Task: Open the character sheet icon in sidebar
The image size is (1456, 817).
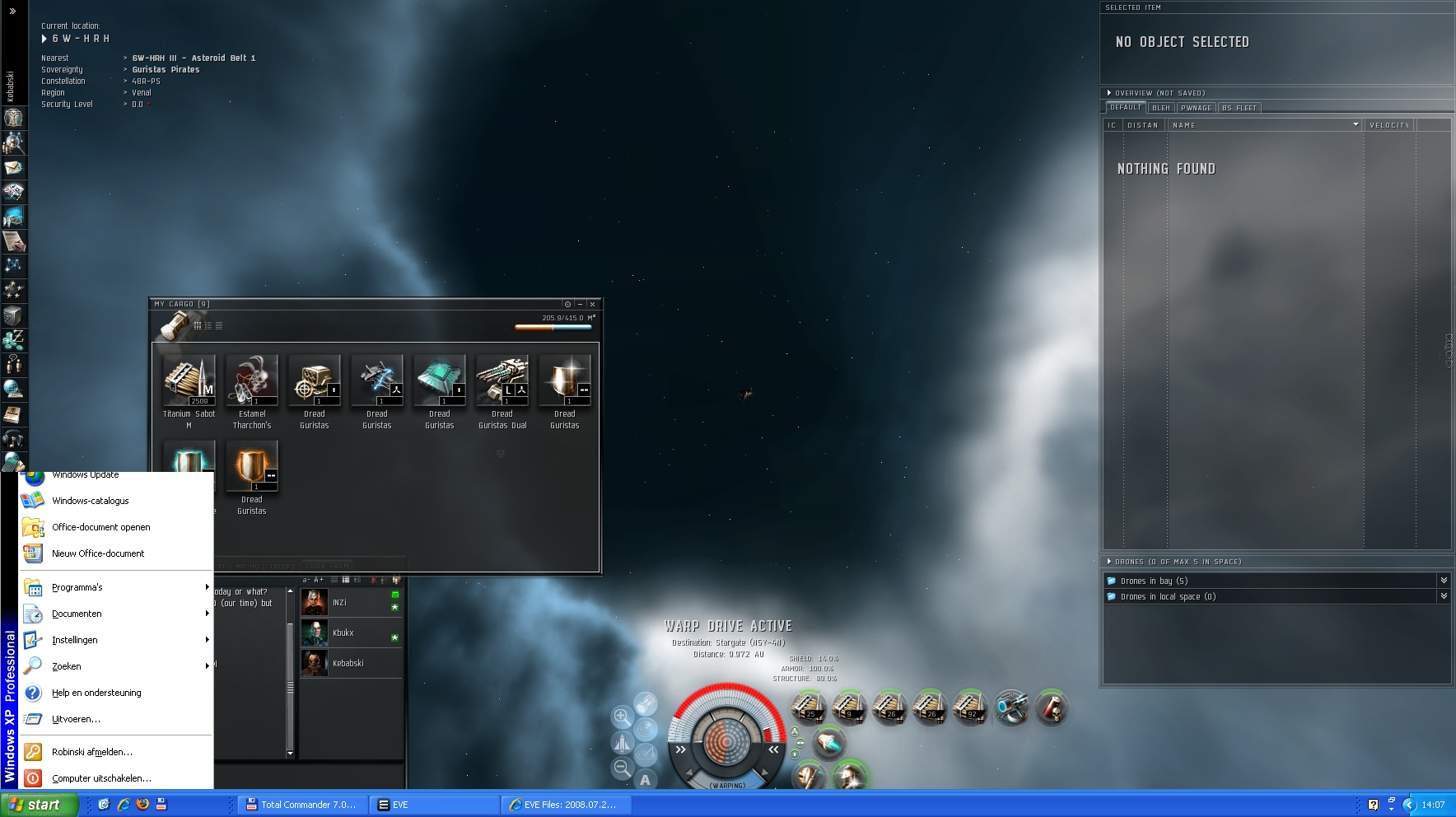Action: pos(13,118)
